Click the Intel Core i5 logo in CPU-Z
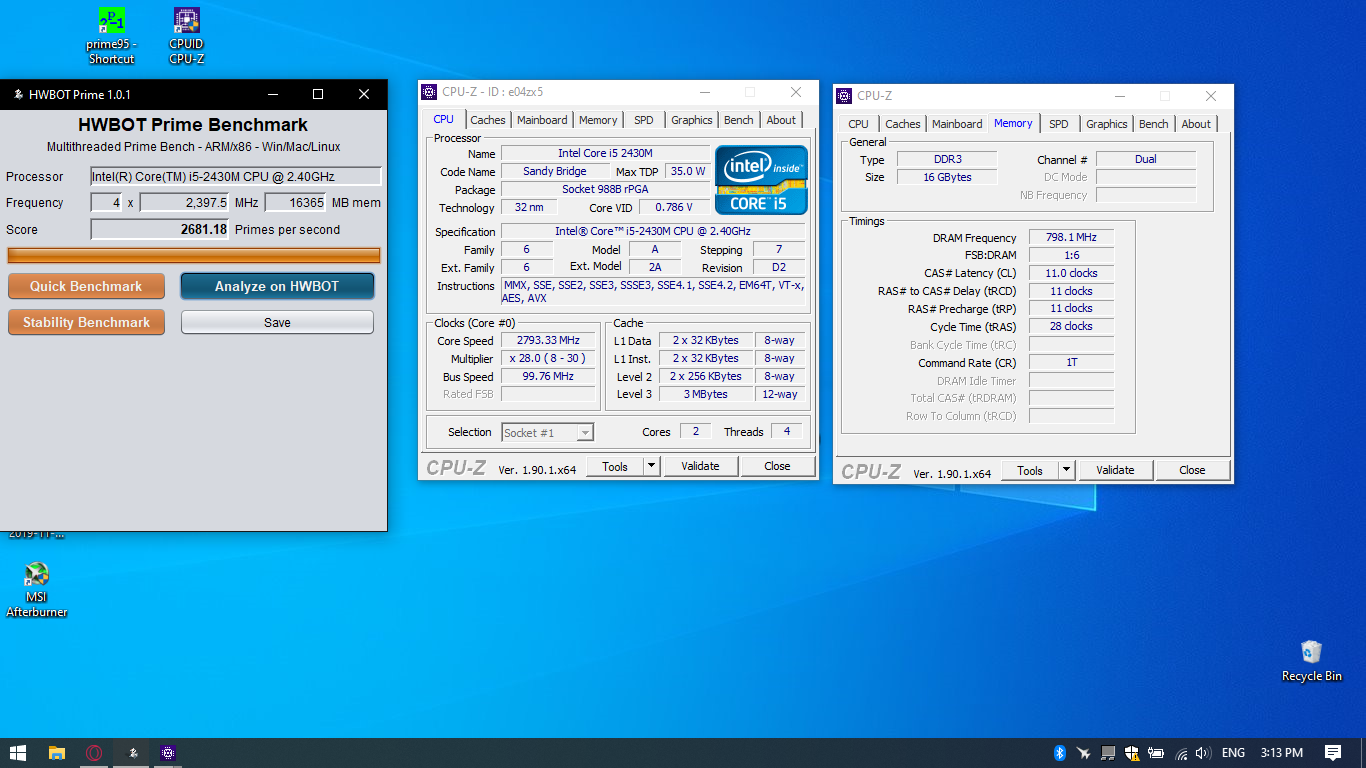The image size is (1366, 768). click(761, 180)
